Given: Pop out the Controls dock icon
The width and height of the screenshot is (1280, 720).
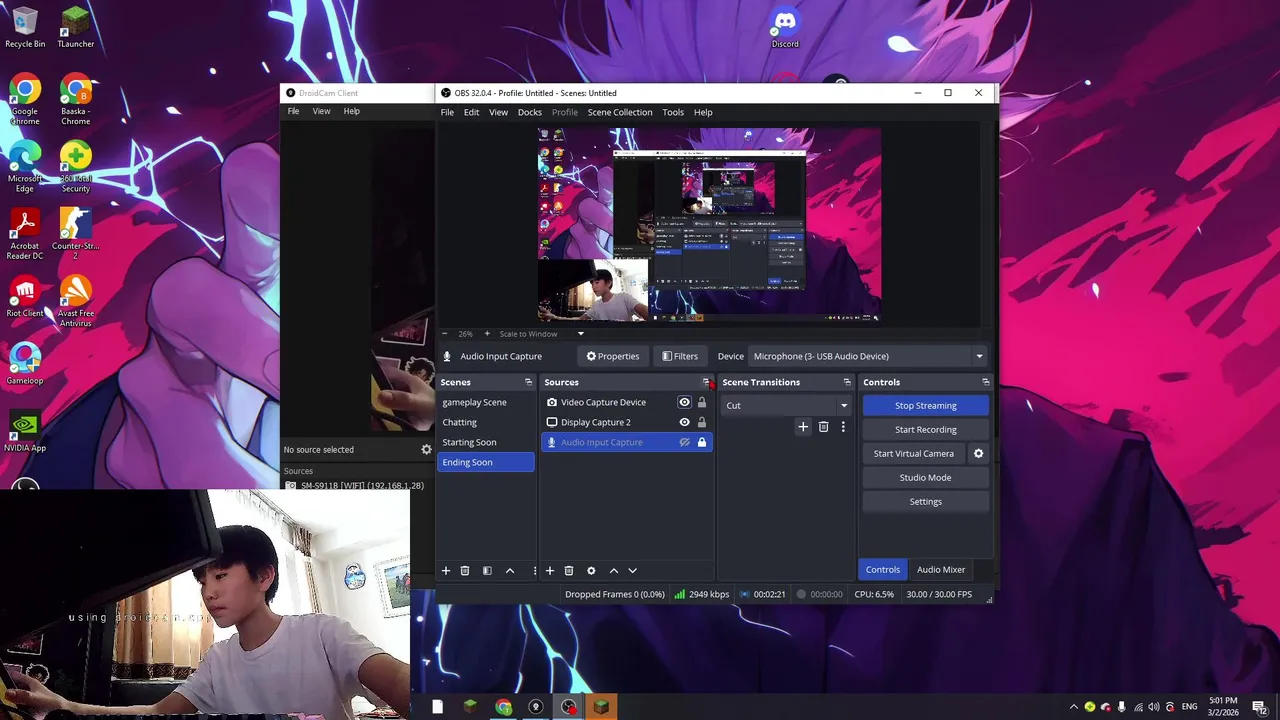Looking at the screenshot, I should tap(985, 382).
